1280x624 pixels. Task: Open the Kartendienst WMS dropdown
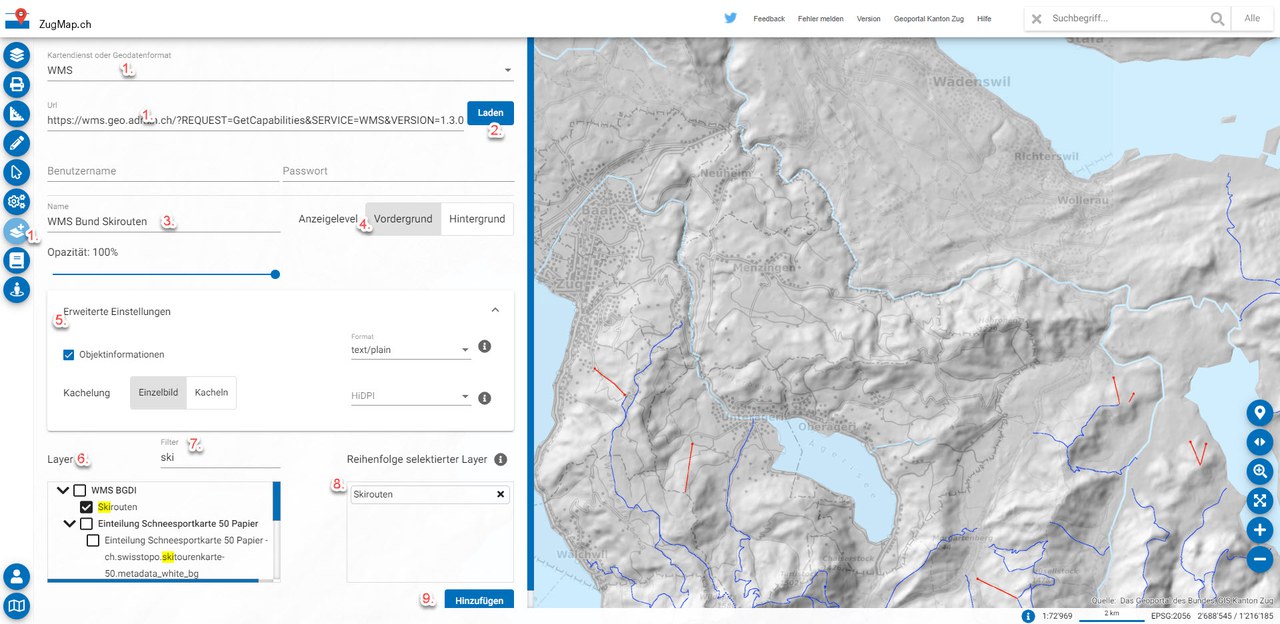(x=280, y=70)
